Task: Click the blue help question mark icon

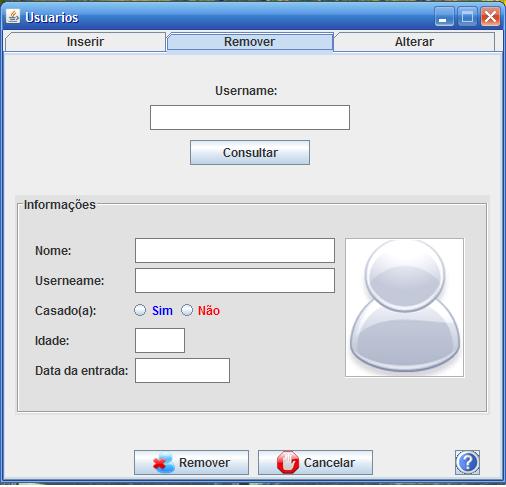Action: [x=467, y=462]
